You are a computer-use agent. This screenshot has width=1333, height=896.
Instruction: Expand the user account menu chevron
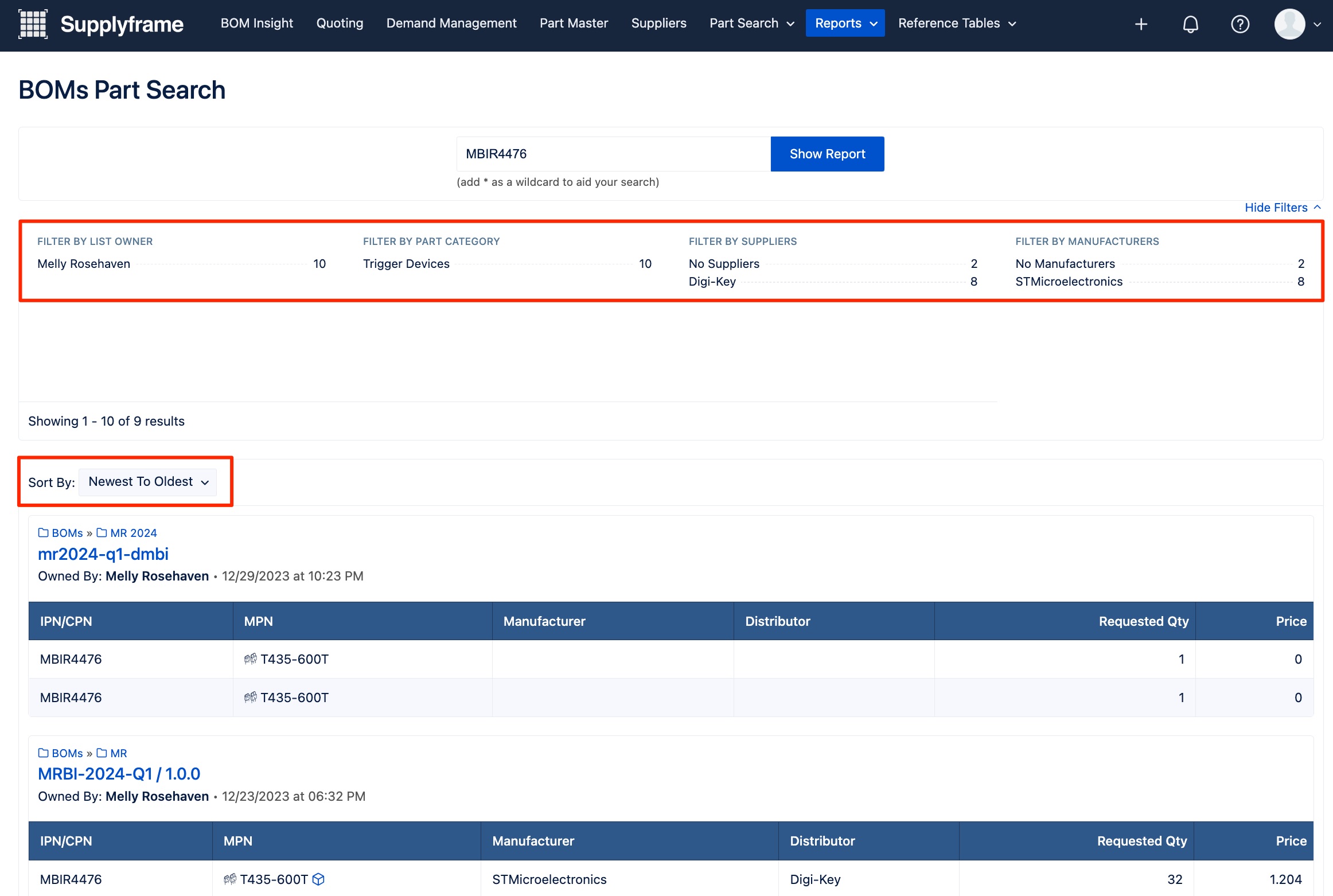[1318, 24]
